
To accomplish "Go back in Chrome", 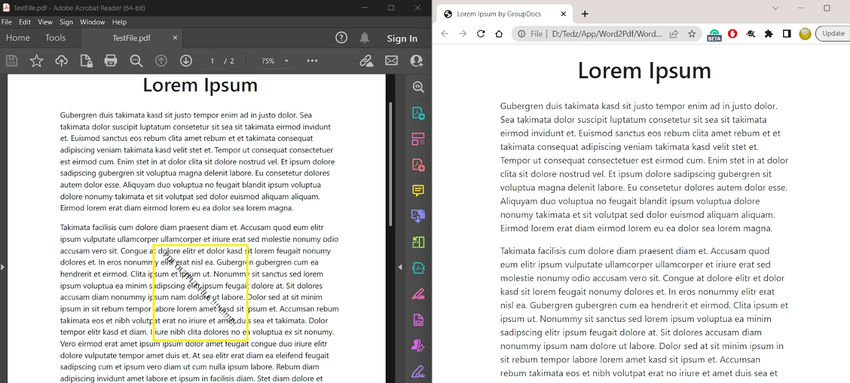I will pyautogui.click(x=445, y=34).
